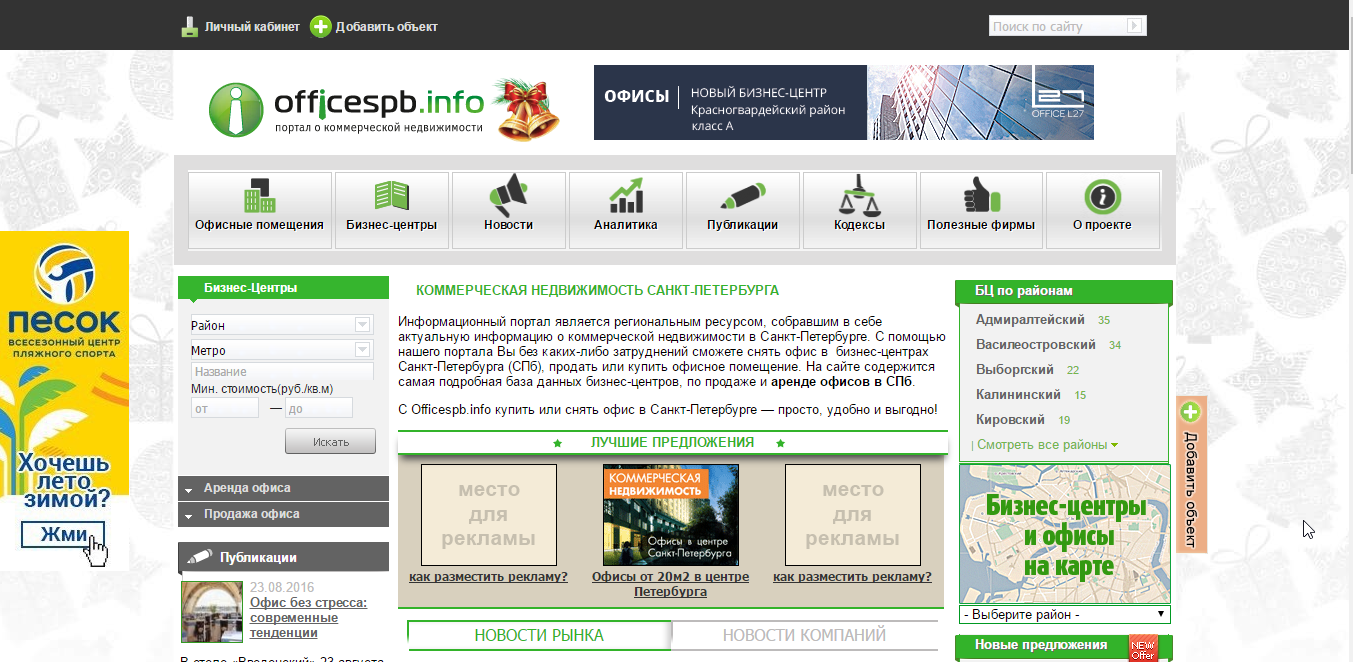
Task: Focus the minimum price от field
Action: pyautogui.click(x=226, y=408)
